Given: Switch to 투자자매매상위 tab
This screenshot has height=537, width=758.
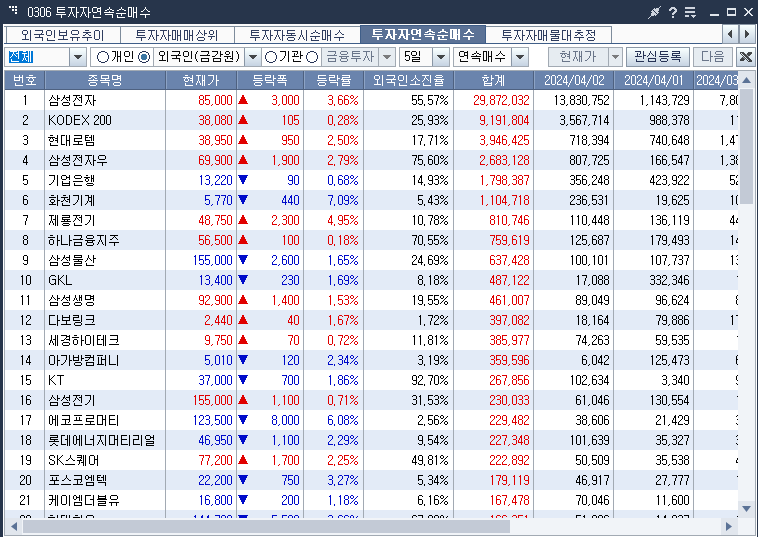Looking at the screenshot, I should [x=177, y=35].
